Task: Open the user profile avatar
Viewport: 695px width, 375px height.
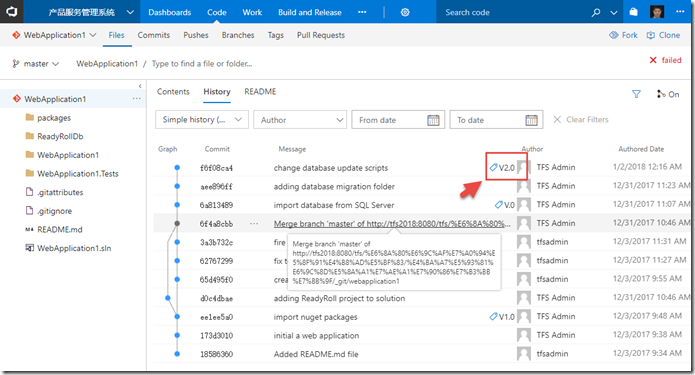Action: 657,12
